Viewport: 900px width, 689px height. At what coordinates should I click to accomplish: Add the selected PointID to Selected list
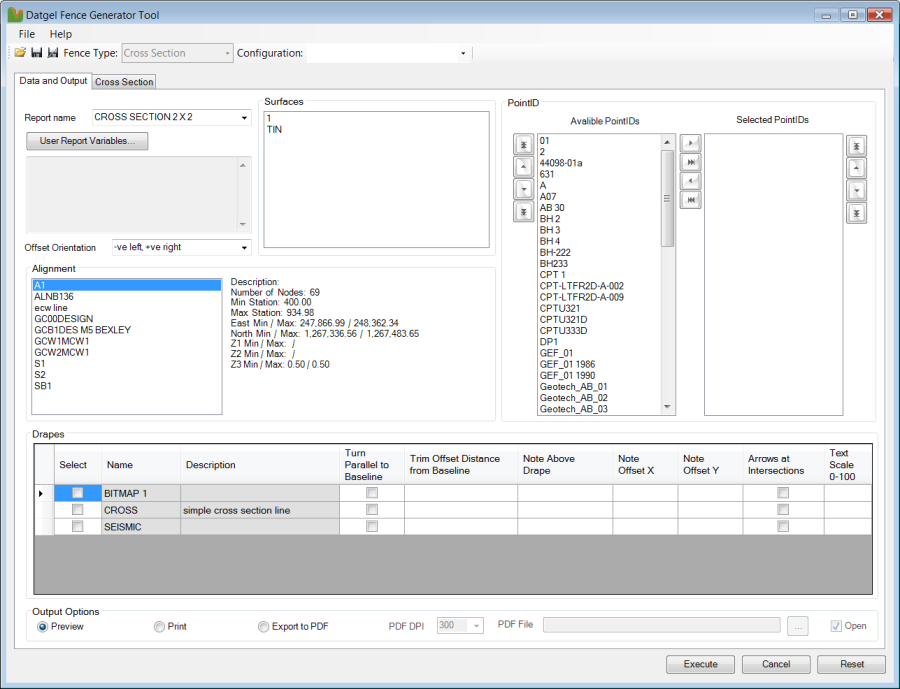(x=690, y=144)
